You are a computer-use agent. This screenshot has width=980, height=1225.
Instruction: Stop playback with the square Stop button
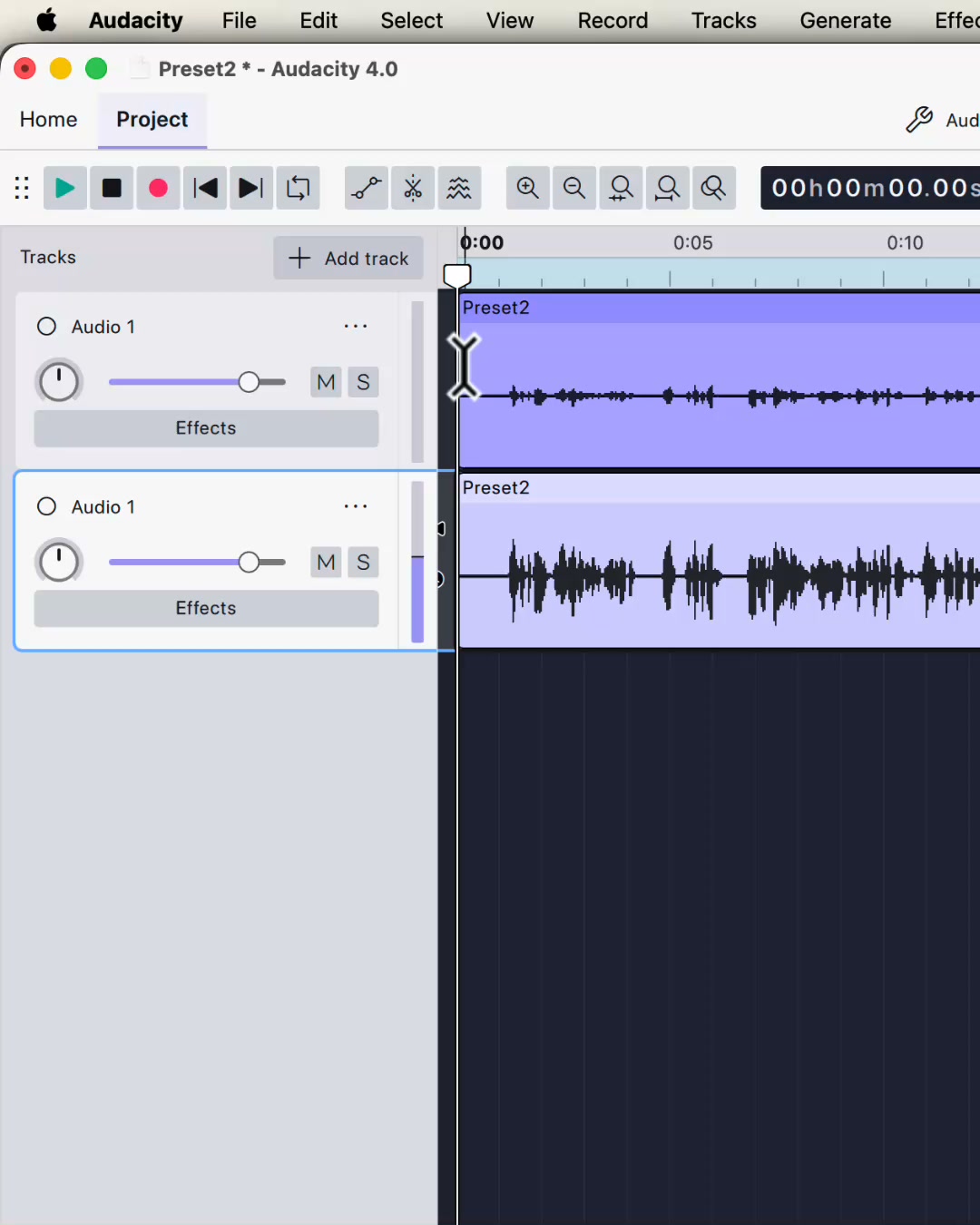click(x=112, y=188)
